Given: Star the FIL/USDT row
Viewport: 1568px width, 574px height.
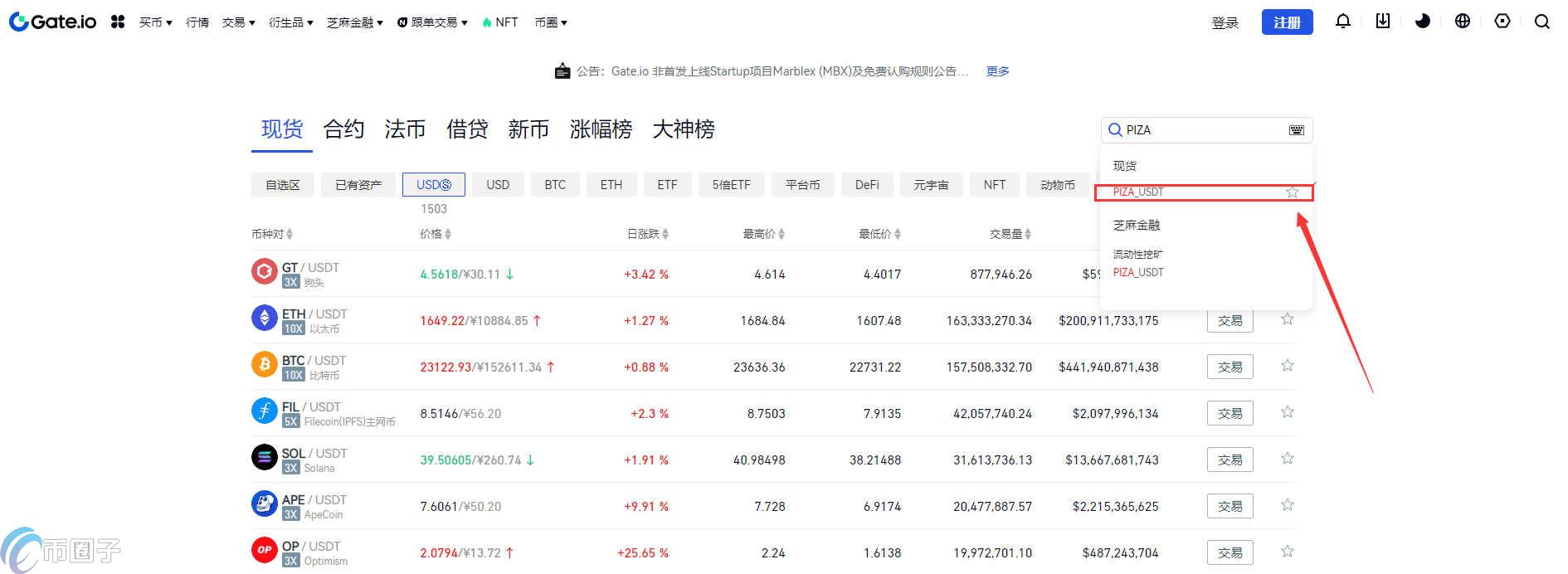Looking at the screenshot, I should [1287, 412].
